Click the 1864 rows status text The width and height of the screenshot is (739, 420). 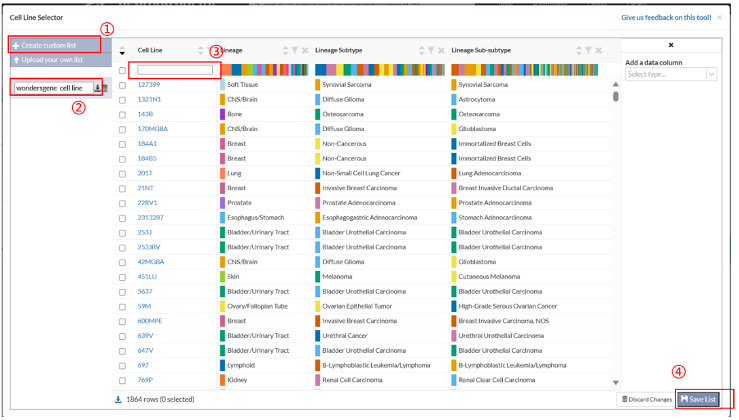pos(160,400)
